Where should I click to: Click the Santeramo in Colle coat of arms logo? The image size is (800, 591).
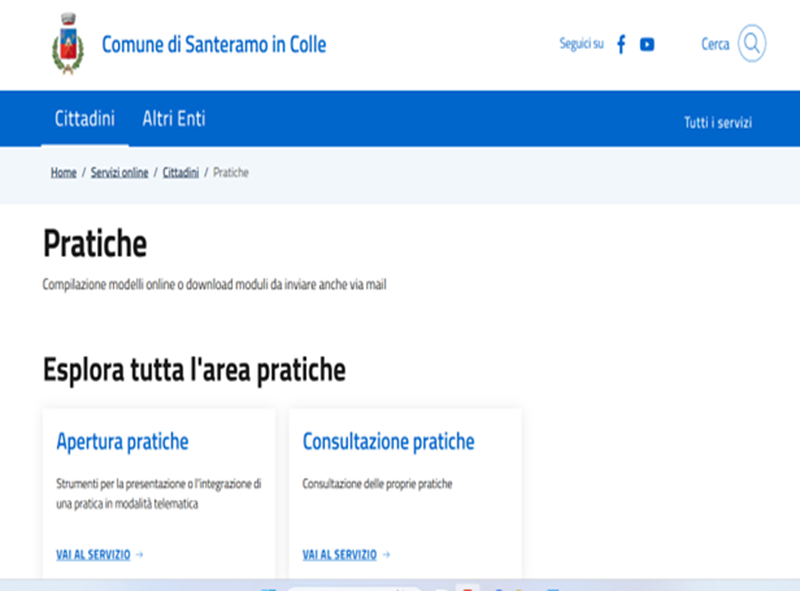[68, 44]
